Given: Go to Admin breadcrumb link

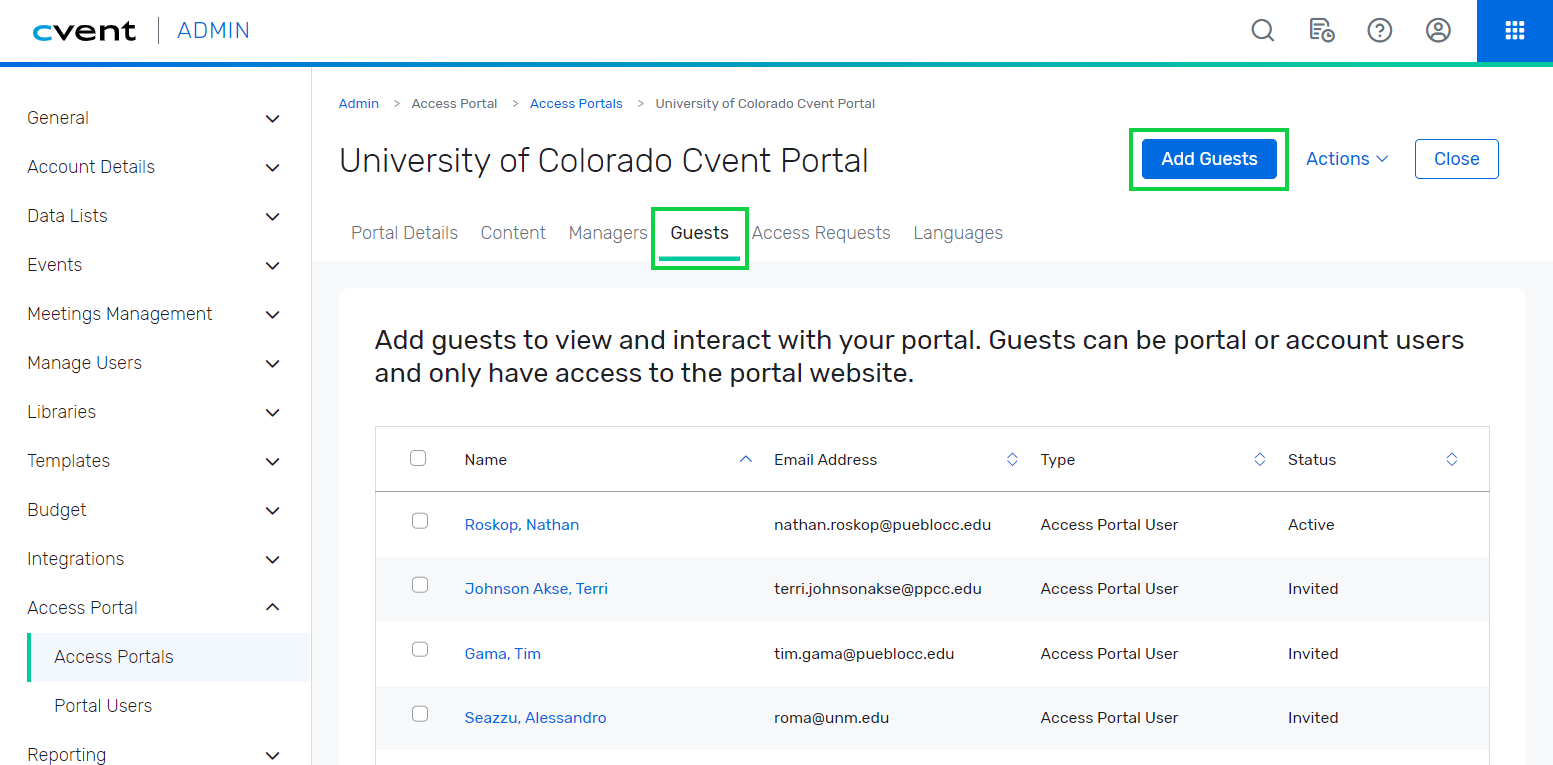Looking at the screenshot, I should click(x=359, y=103).
